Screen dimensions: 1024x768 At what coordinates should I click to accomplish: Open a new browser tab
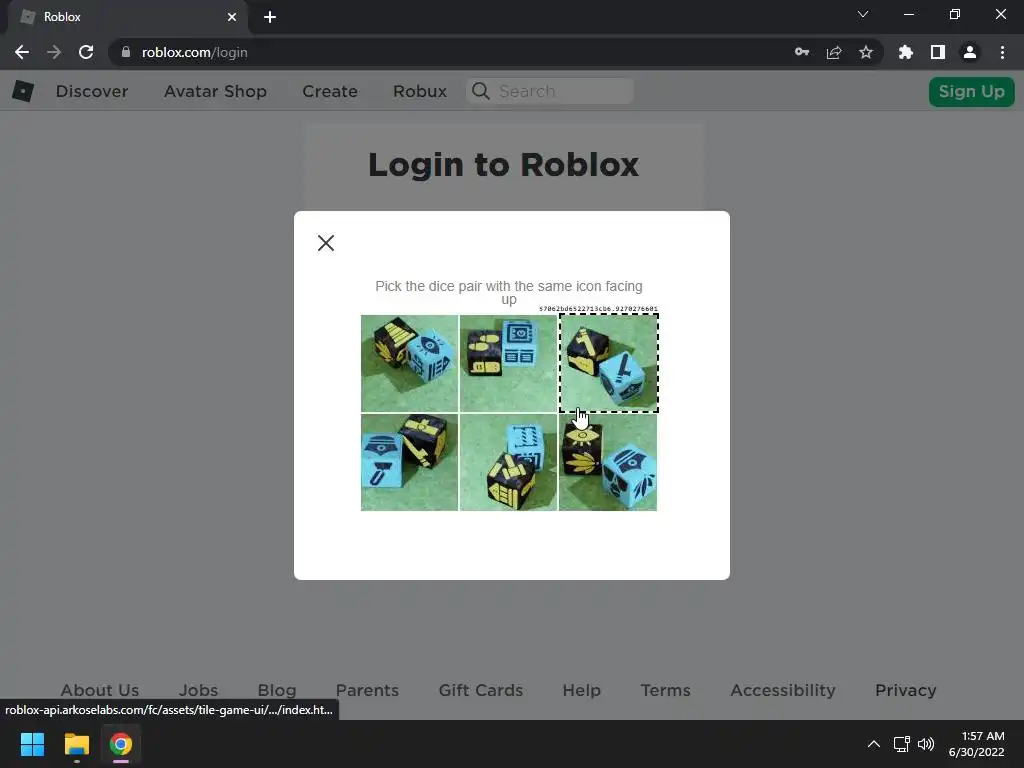[270, 17]
